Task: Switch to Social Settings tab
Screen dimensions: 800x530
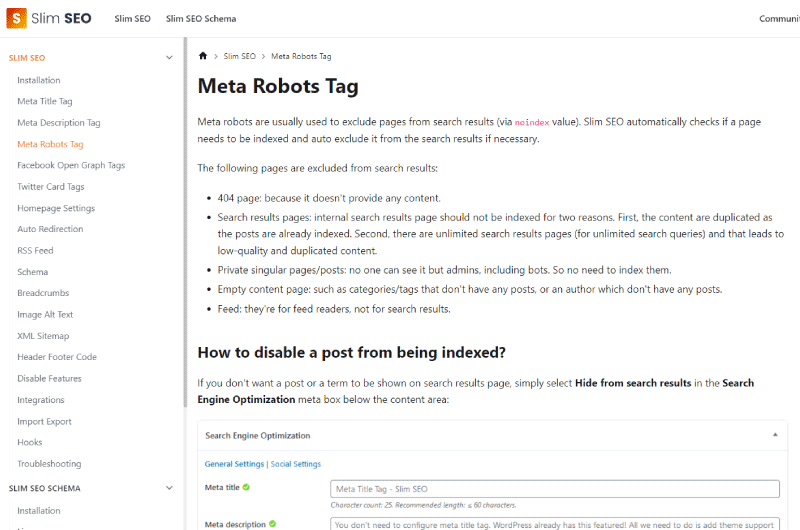Action: [296, 464]
